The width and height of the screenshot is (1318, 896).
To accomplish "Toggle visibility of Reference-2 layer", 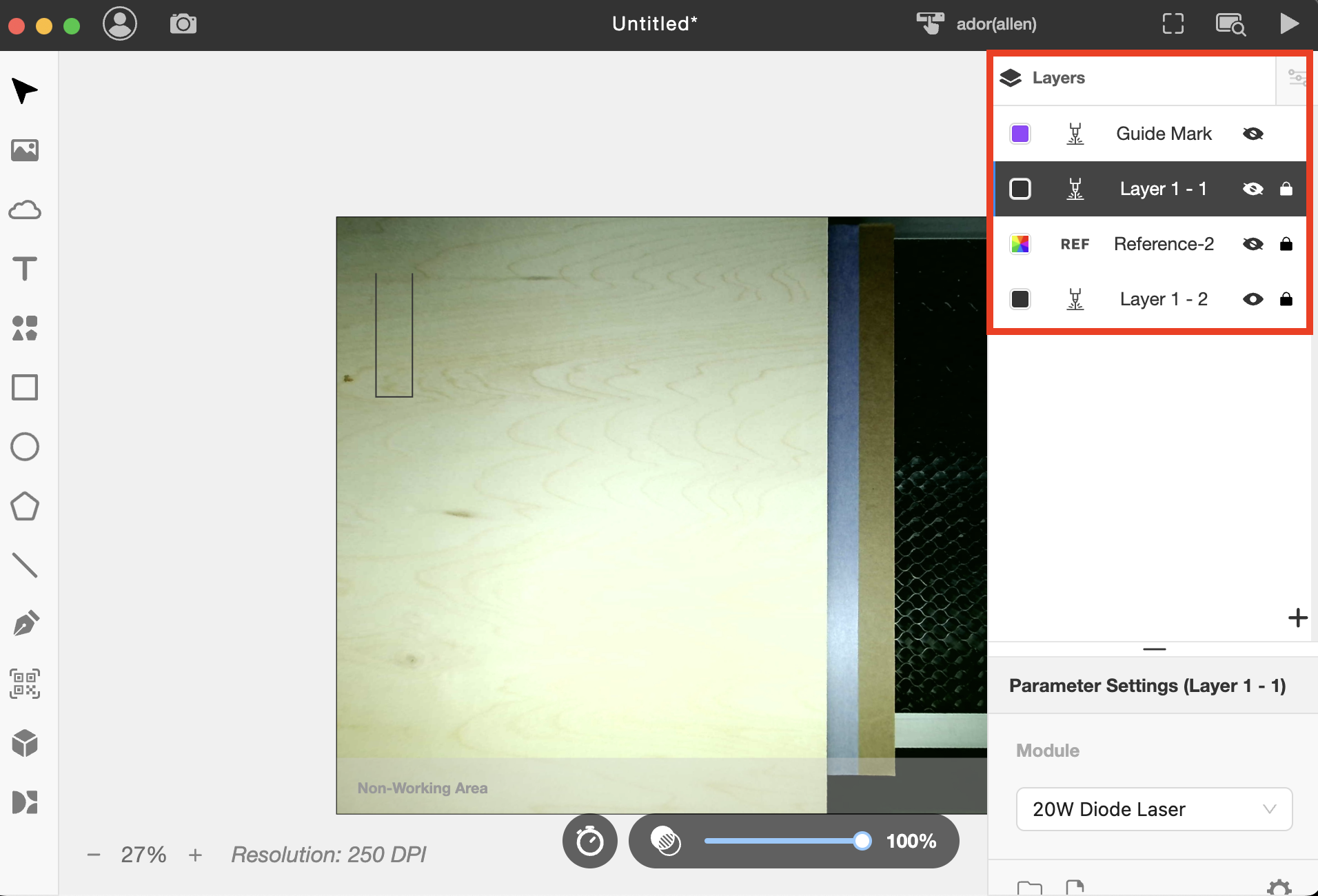I will point(1253,244).
